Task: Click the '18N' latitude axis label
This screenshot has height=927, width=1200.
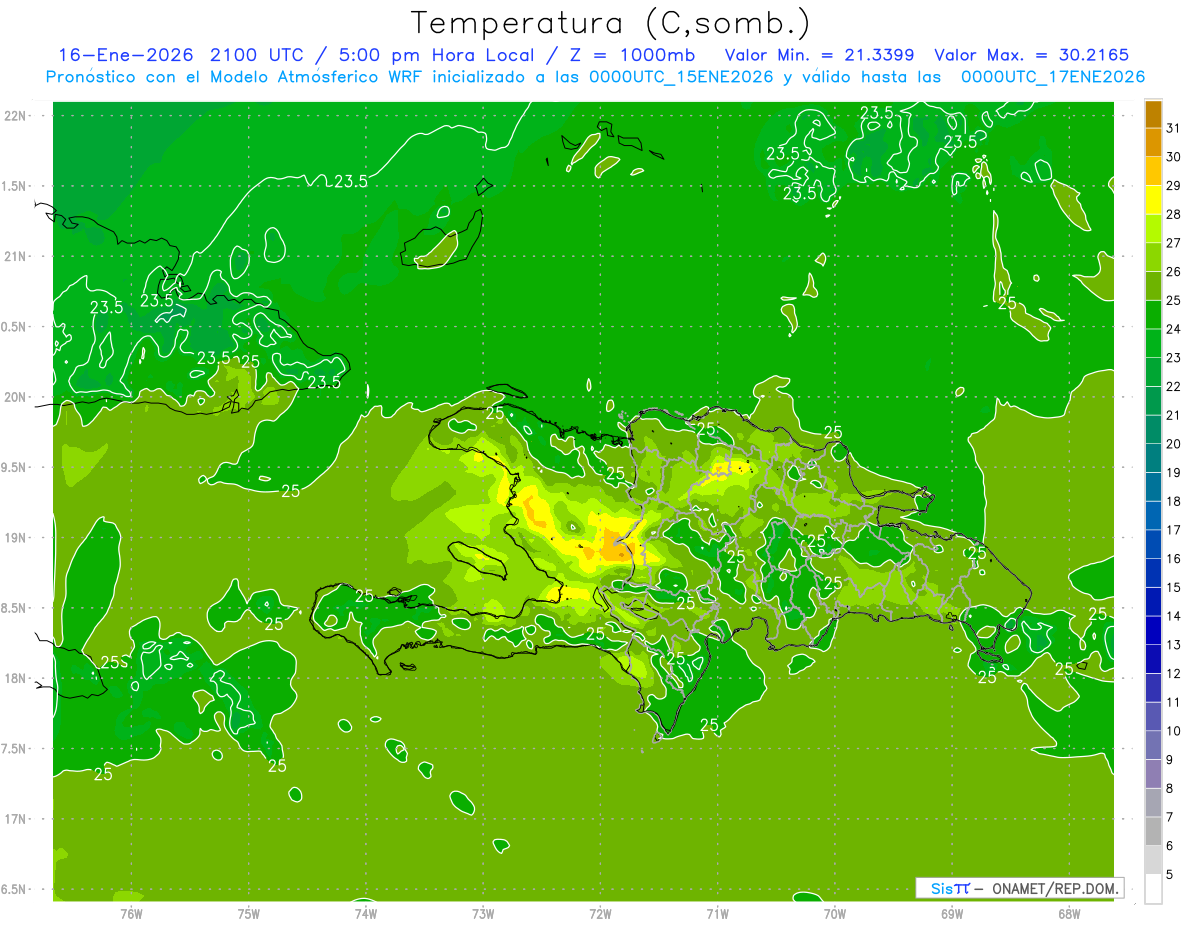Action: click(x=16, y=678)
